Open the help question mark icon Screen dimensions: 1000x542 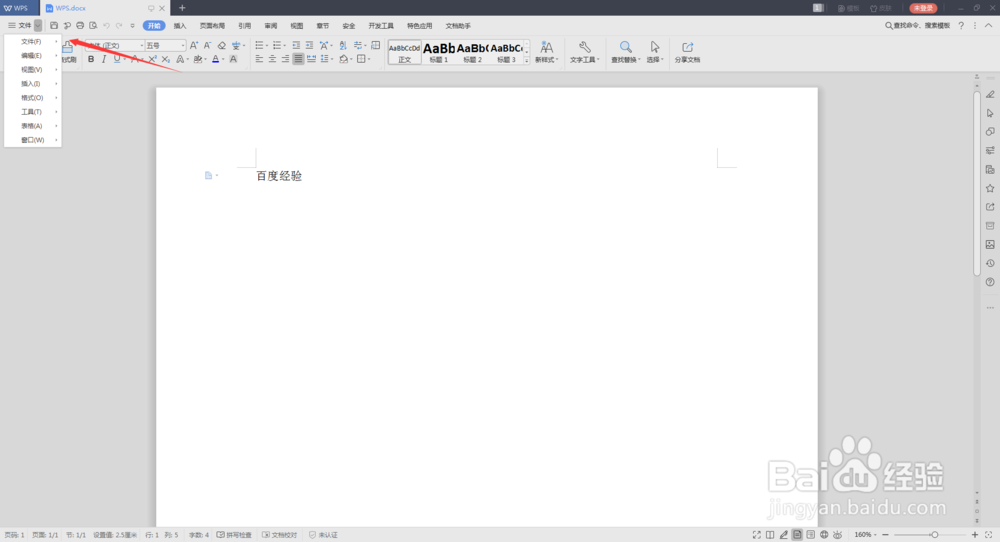(961, 26)
